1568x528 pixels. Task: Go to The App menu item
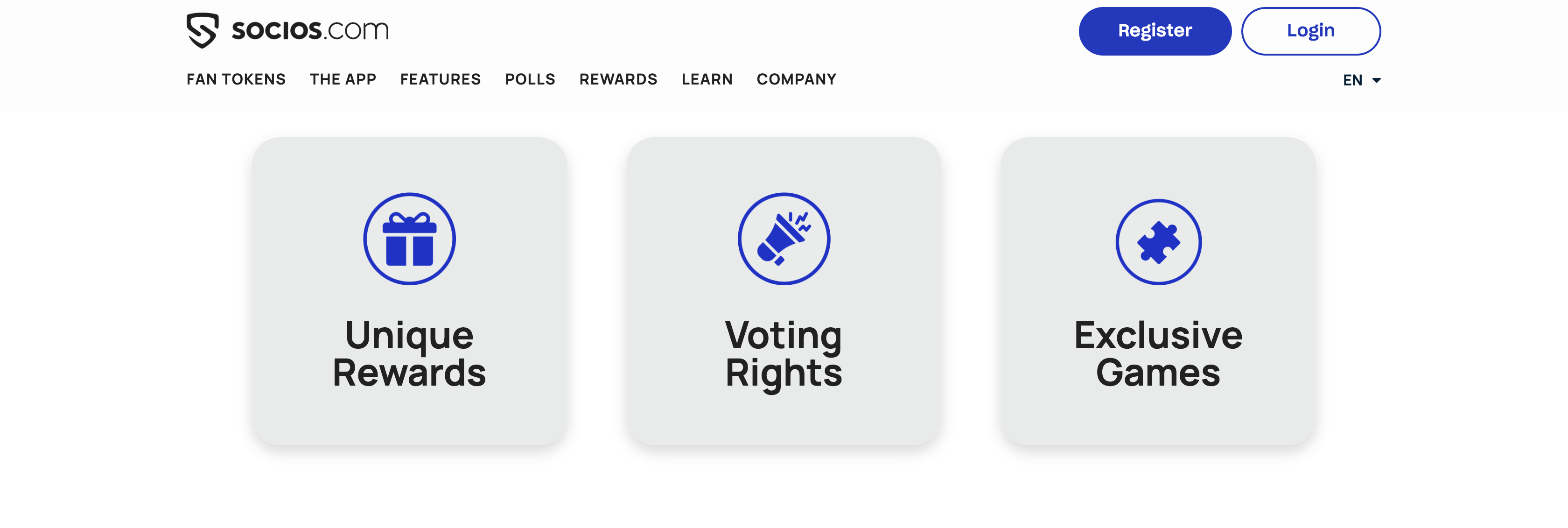[x=343, y=79]
